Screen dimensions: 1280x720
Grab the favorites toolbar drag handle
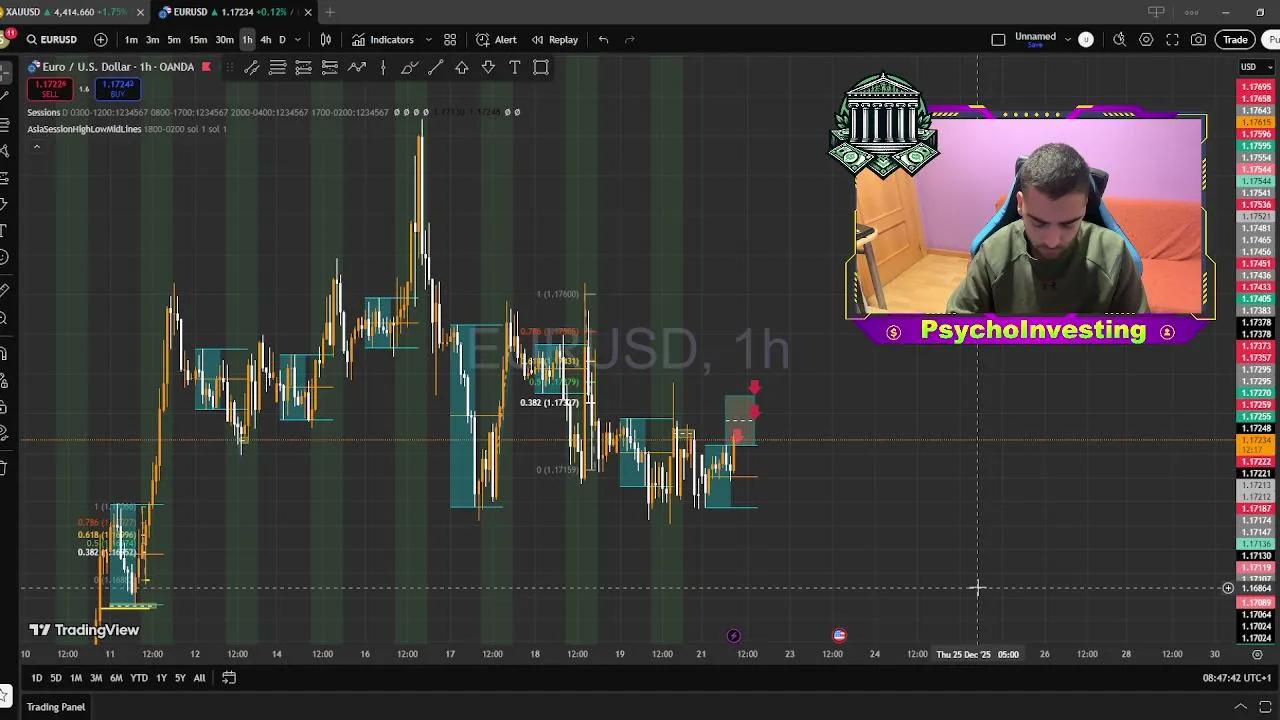229,68
